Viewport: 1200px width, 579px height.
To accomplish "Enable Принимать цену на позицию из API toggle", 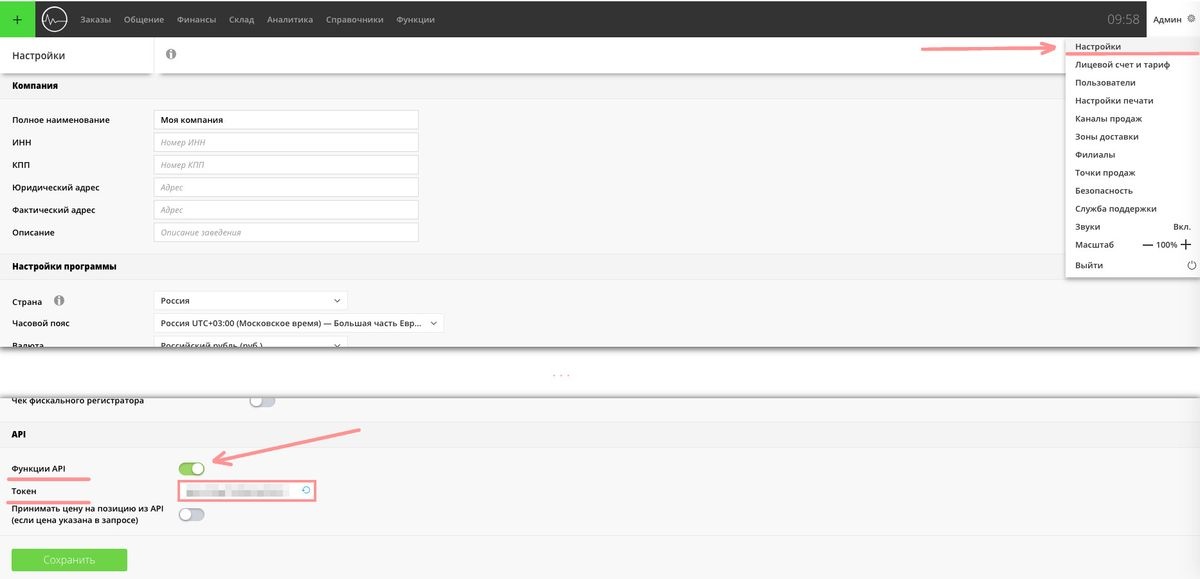I will (191, 514).
